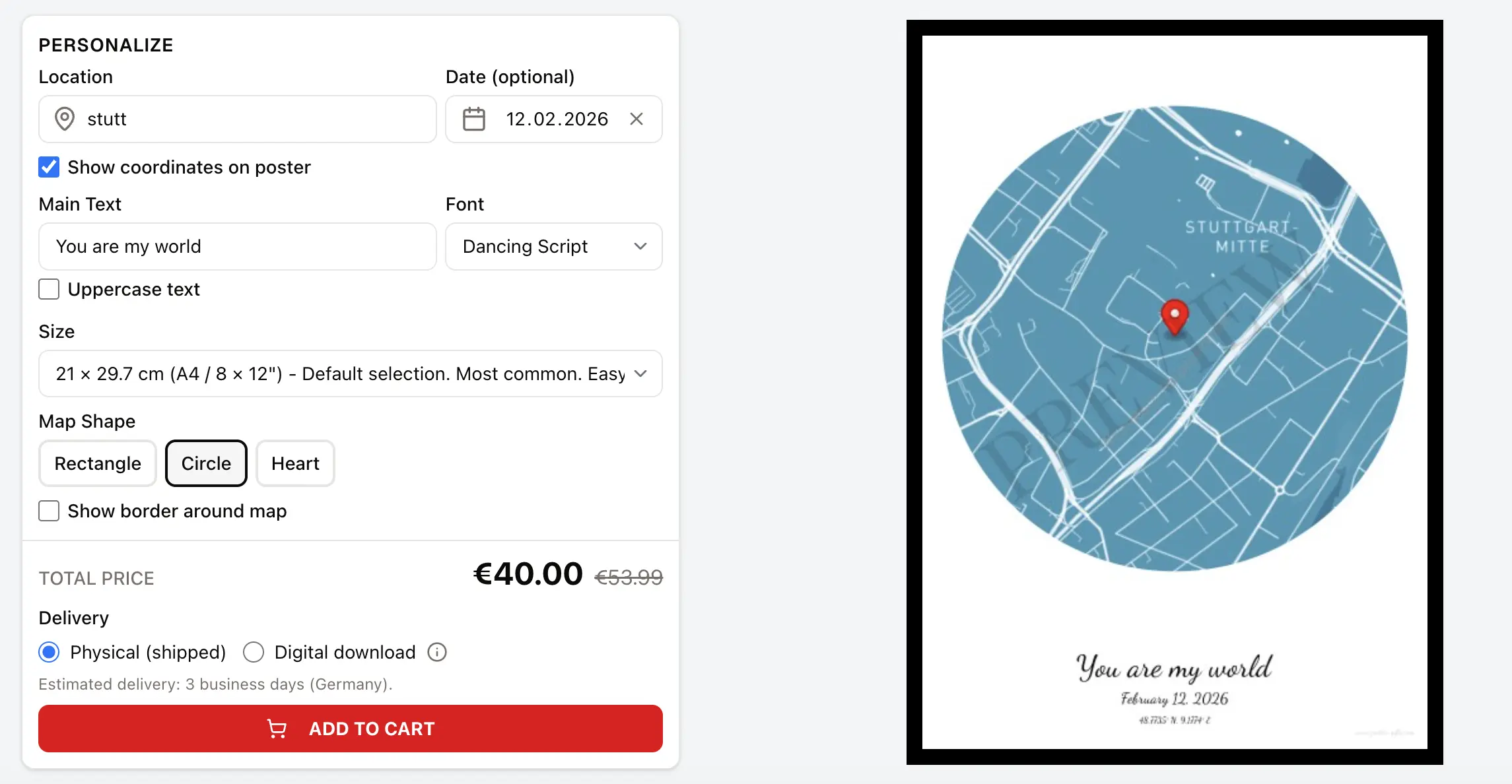
Task: Select Physical (shipped) radio button
Action: (49, 652)
